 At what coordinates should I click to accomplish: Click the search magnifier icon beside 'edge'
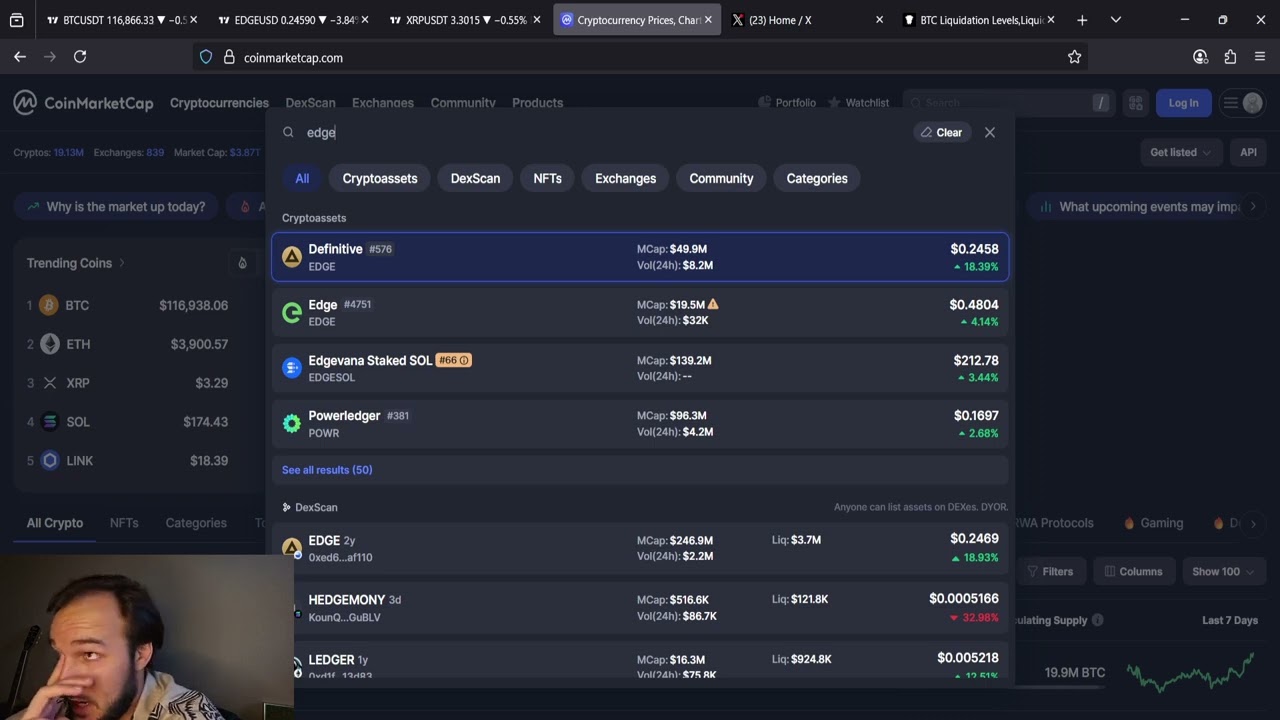coord(288,132)
